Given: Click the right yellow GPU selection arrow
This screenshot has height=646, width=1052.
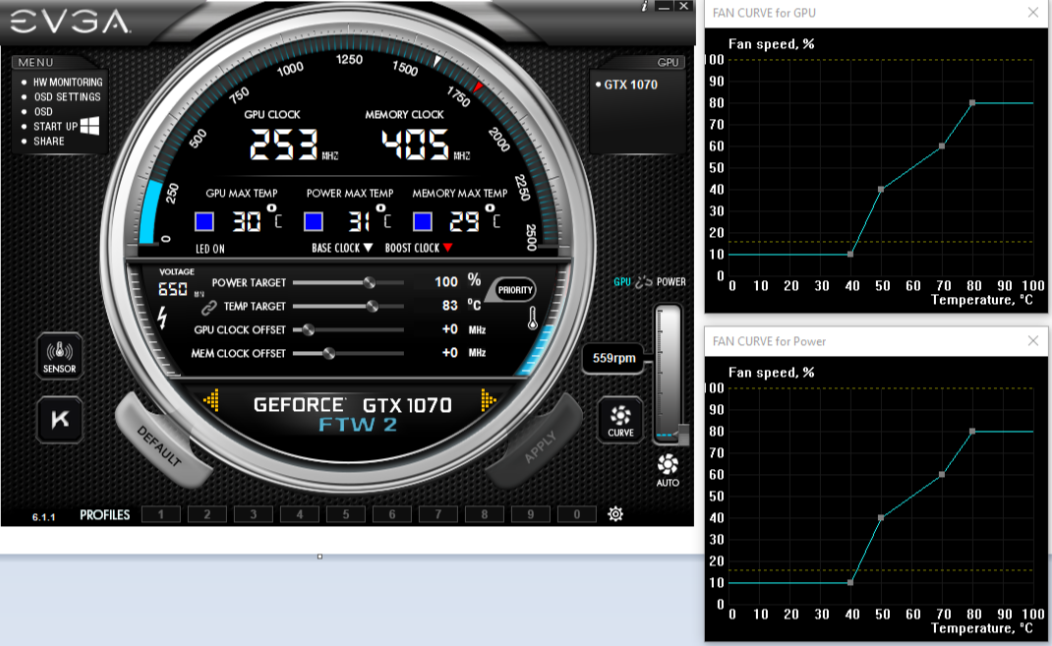Looking at the screenshot, I should pyautogui.click(x=488, y=400).
